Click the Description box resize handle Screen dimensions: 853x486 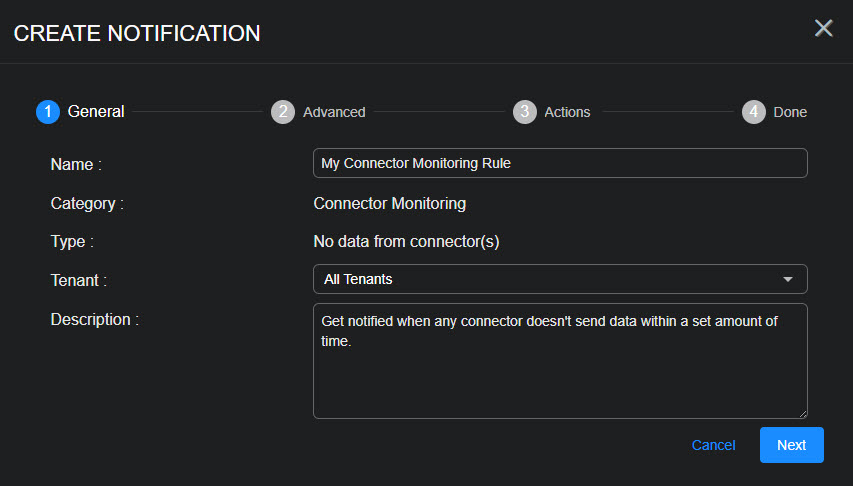click(x=802, y=413)
